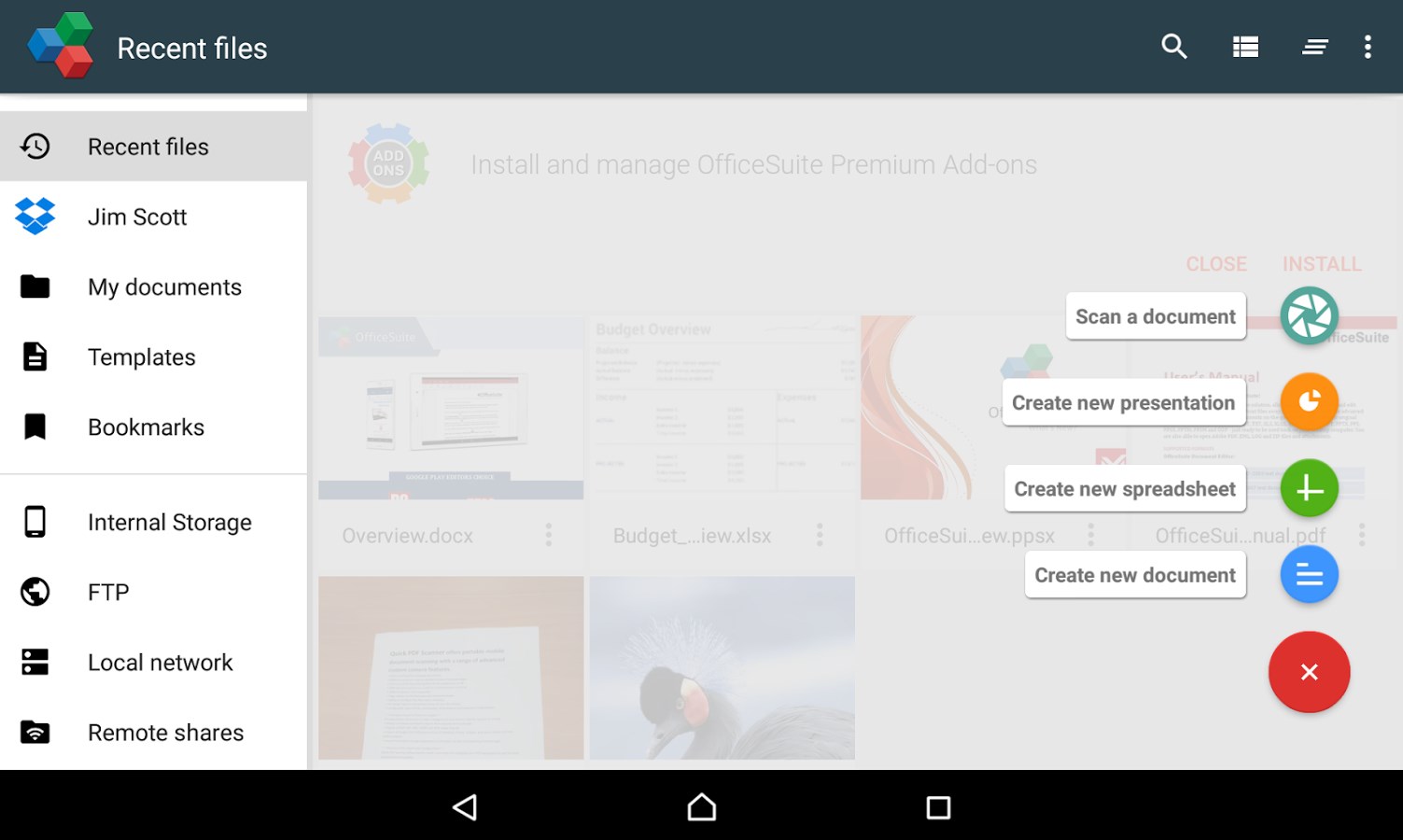This screenshot has width=1403, height=840.
Task: Dismiss add-ons banner with CLOSE
Action: pos(1215,263)
